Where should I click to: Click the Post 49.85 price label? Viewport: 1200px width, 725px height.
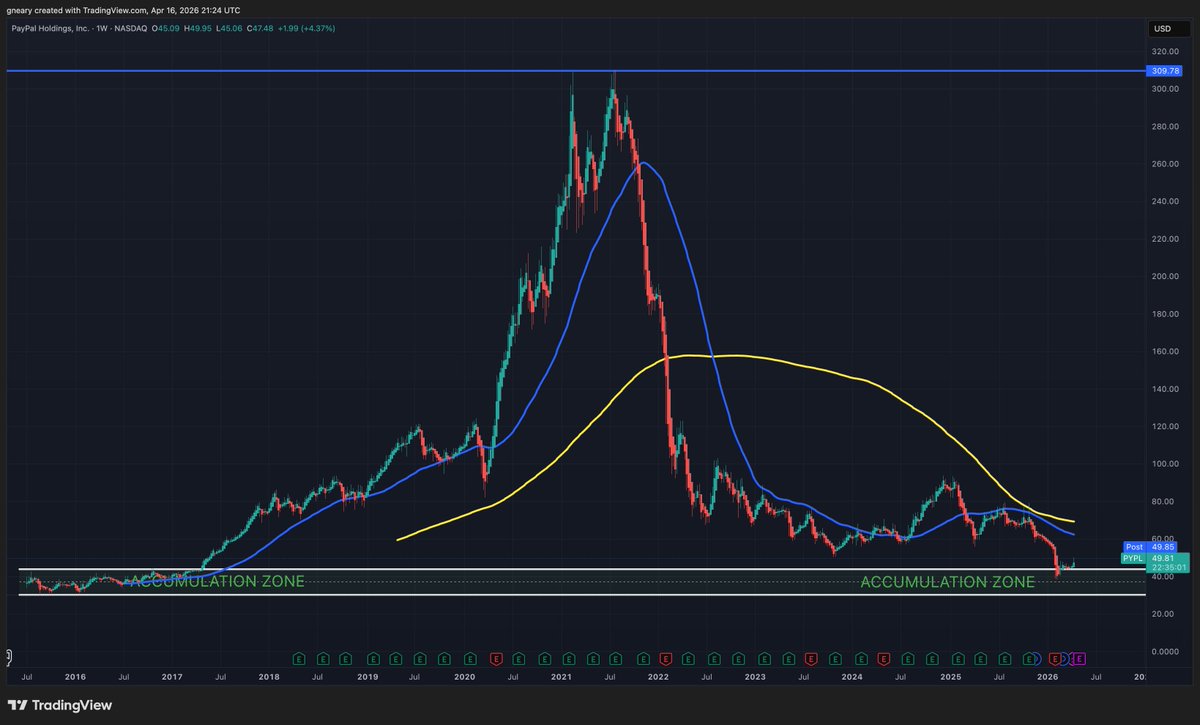1152,547
